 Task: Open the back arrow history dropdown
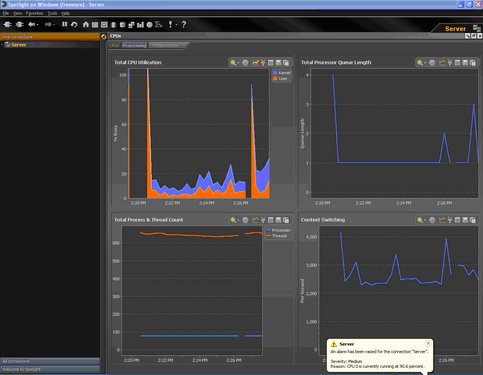click(x=37, y=25)
